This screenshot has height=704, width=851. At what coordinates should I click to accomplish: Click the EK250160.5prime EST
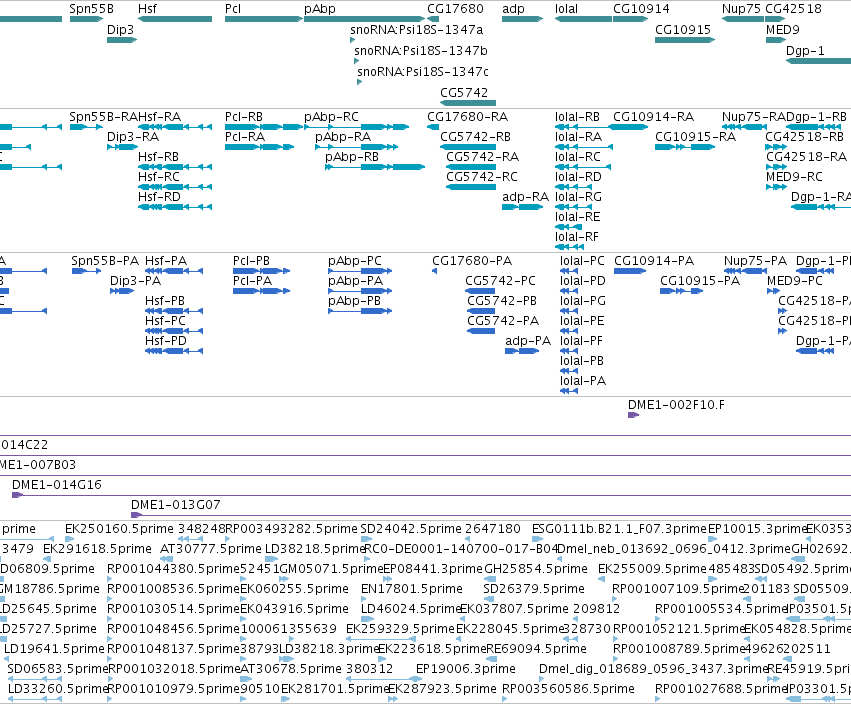[69, 539]
